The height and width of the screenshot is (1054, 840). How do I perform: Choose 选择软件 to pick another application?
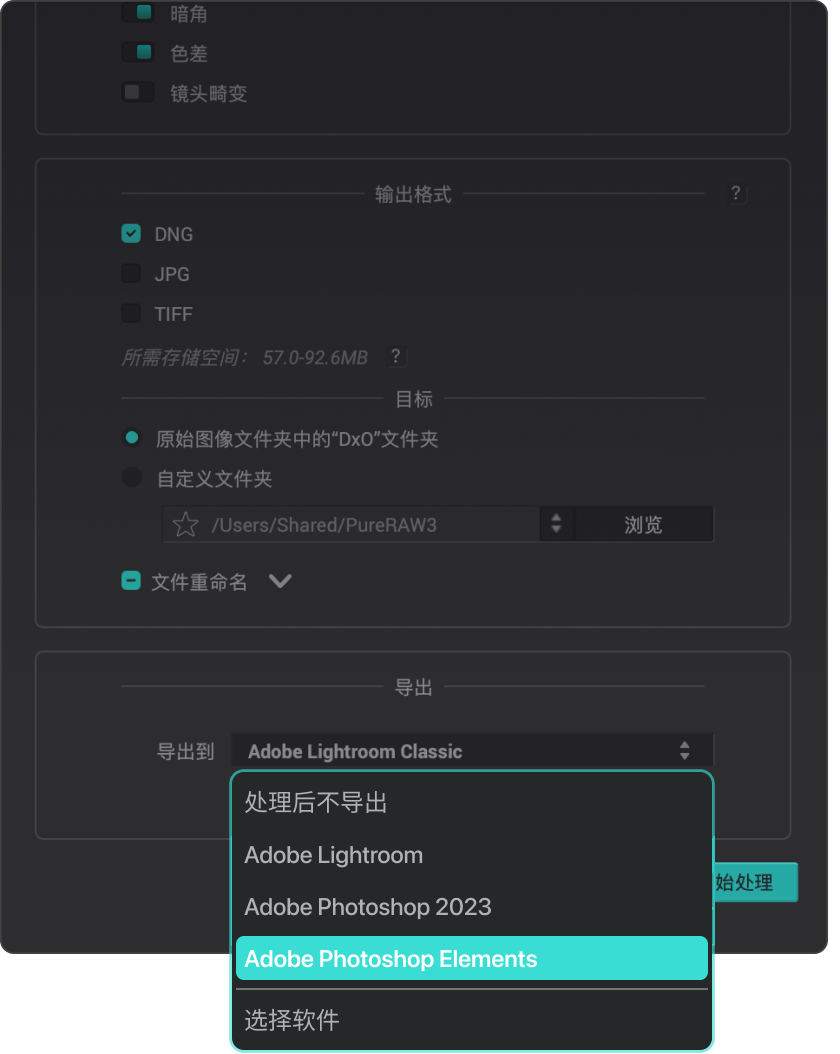(x=472, y=1020)
